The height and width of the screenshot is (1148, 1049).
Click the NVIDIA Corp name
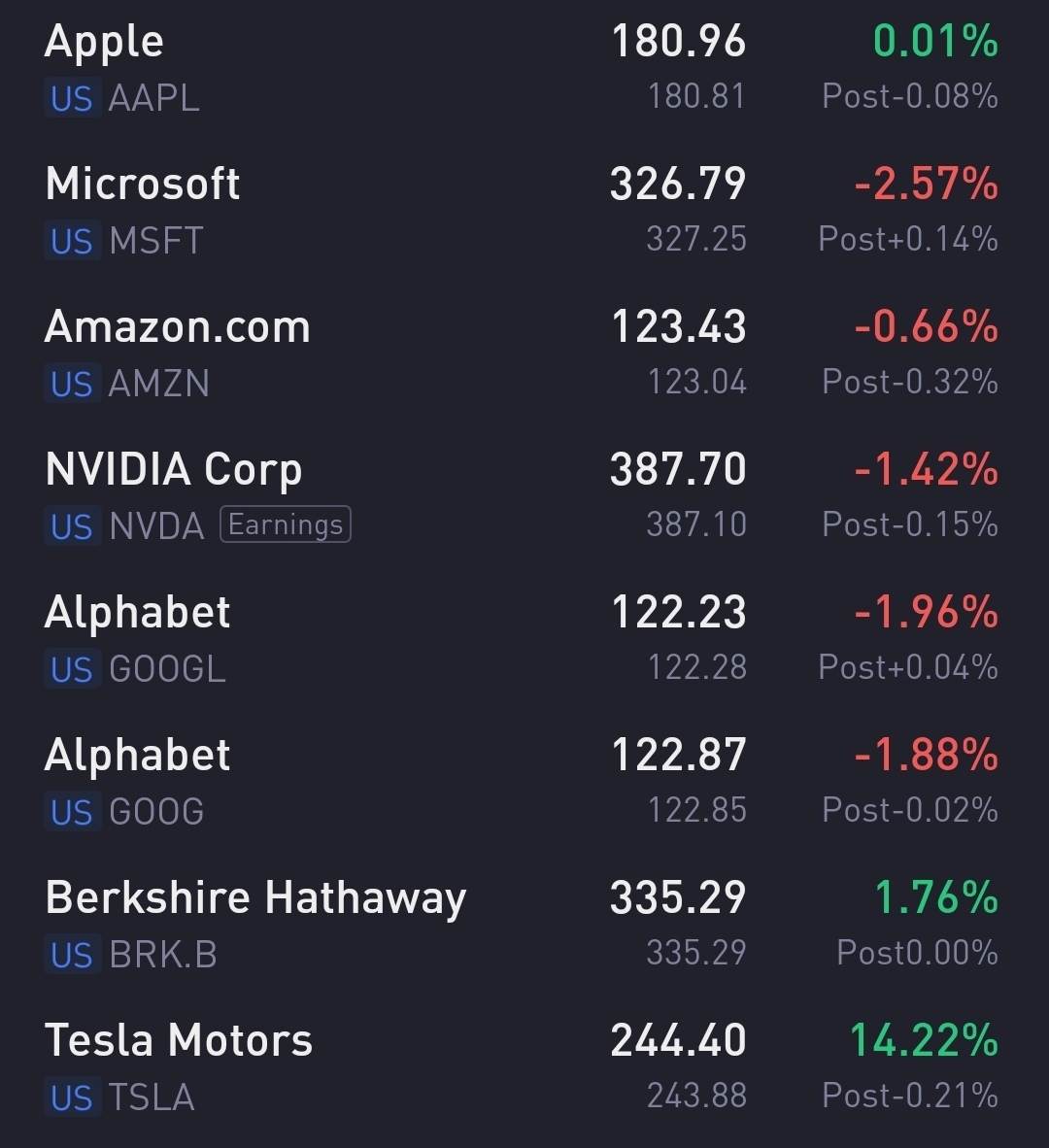(x=174, y=470)
